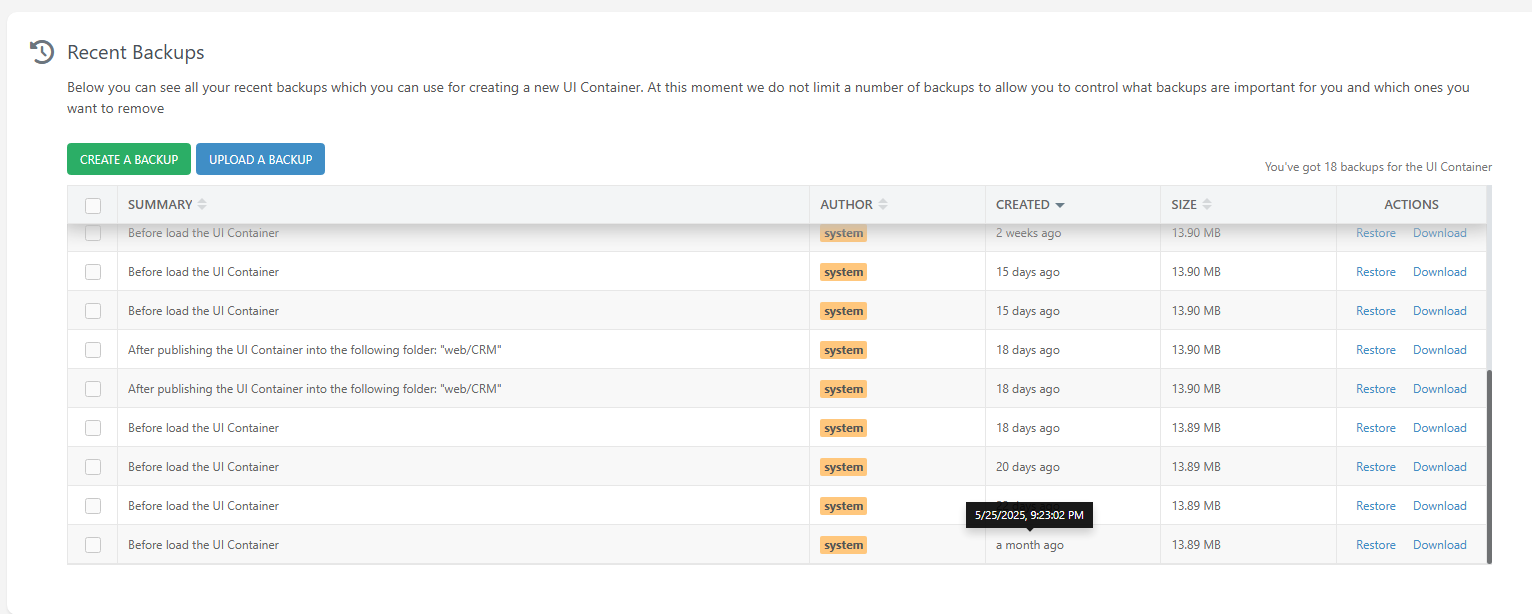Viewport: 1532px width, 614px height.
Task: Click the table's vertical scrollbar thumb
Action: click(1489, 466)
